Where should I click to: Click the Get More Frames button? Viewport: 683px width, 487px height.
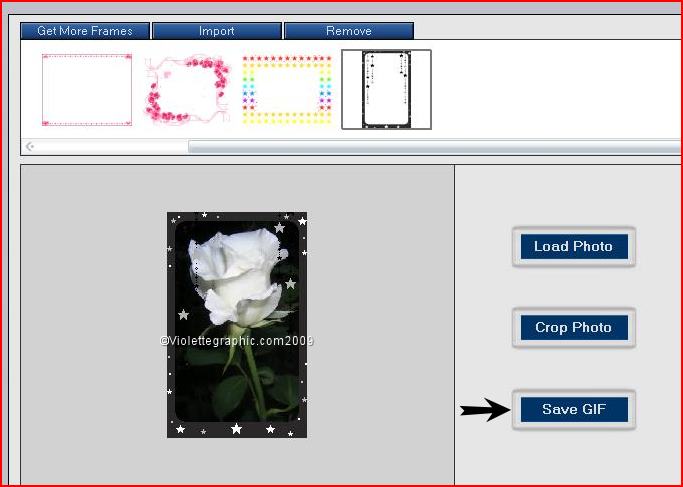[85, 31]
